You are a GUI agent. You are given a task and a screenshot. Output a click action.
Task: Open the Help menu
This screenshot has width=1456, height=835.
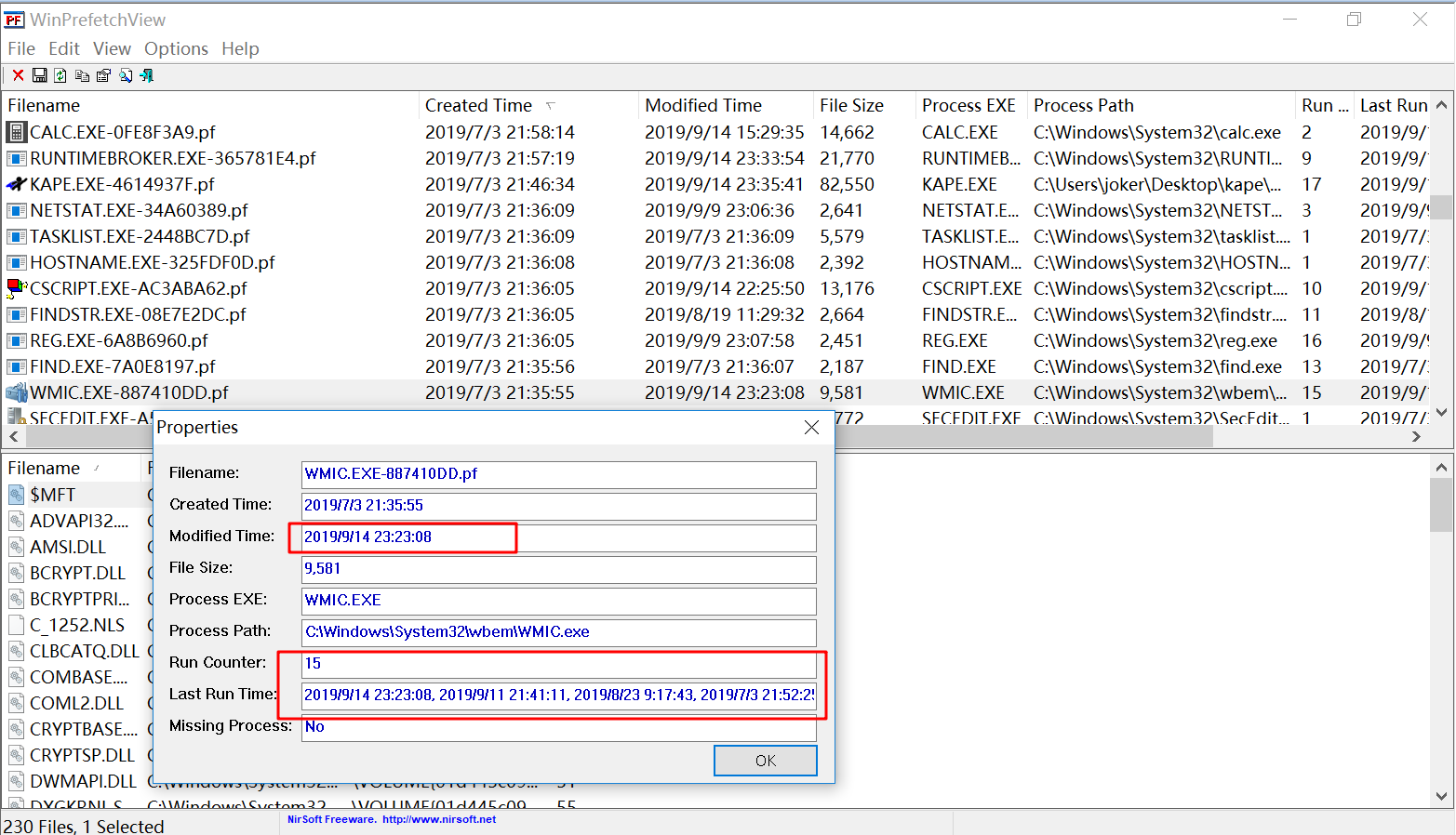coord(240,48)
